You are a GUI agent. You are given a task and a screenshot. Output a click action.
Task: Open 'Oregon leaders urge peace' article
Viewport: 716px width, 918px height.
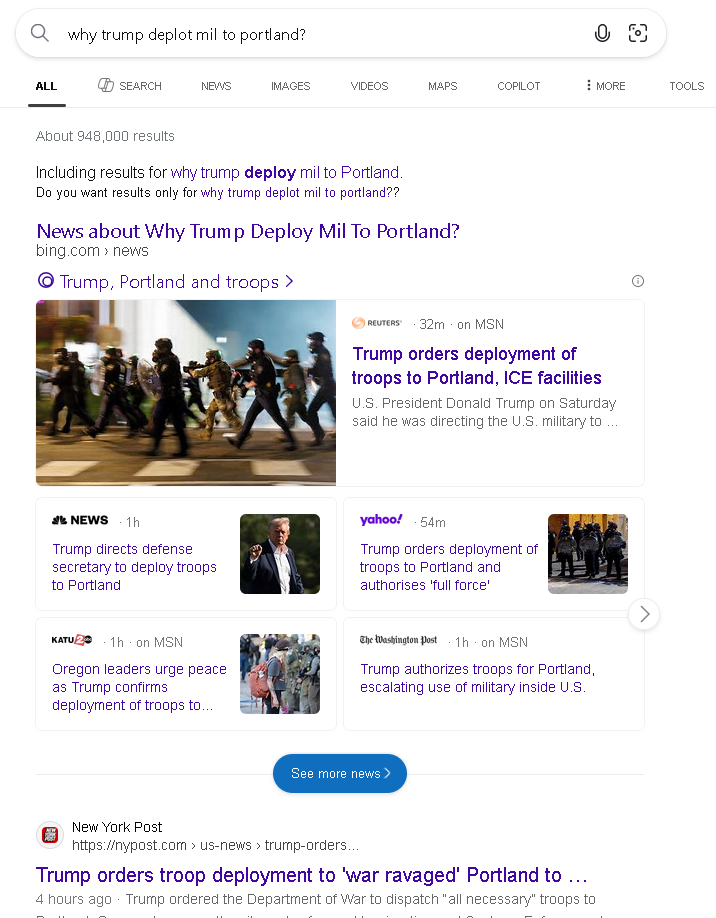pyautogui.click(x=139, y=687)
